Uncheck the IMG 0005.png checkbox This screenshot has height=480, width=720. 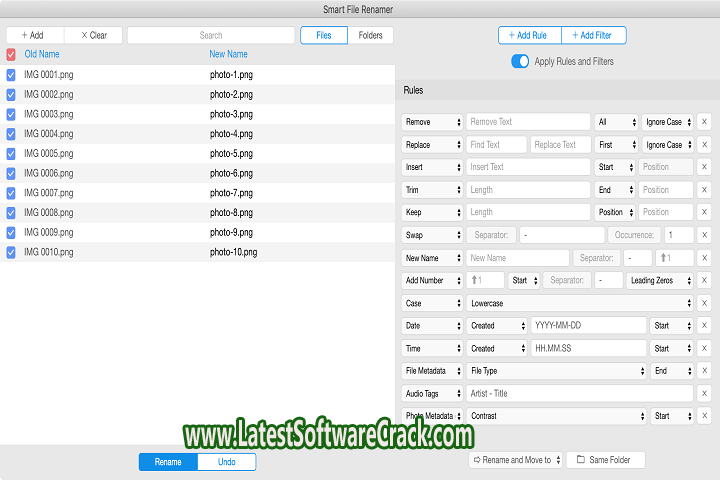pos(11,154)
